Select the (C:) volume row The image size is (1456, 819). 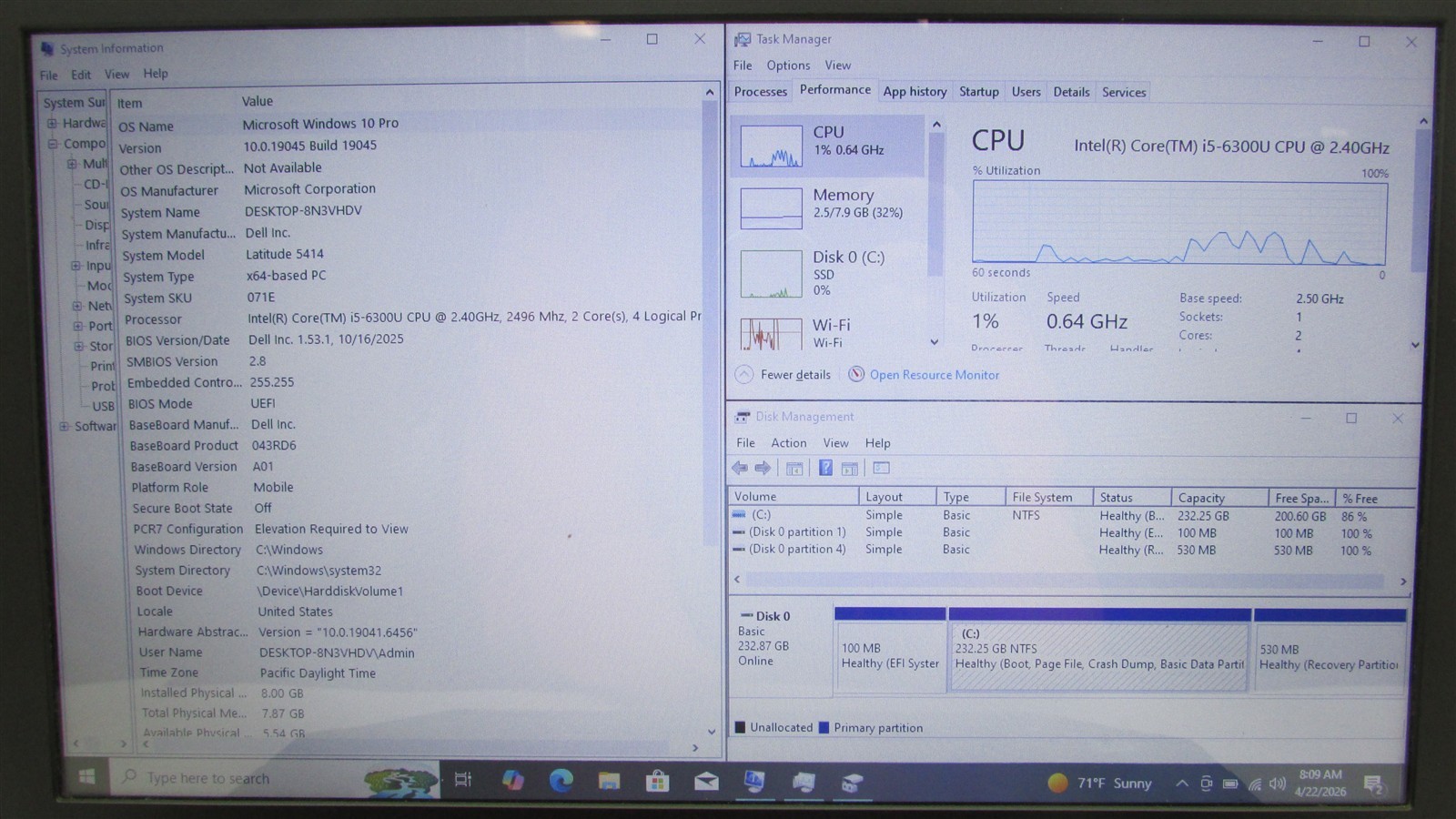pos(1071,515)
